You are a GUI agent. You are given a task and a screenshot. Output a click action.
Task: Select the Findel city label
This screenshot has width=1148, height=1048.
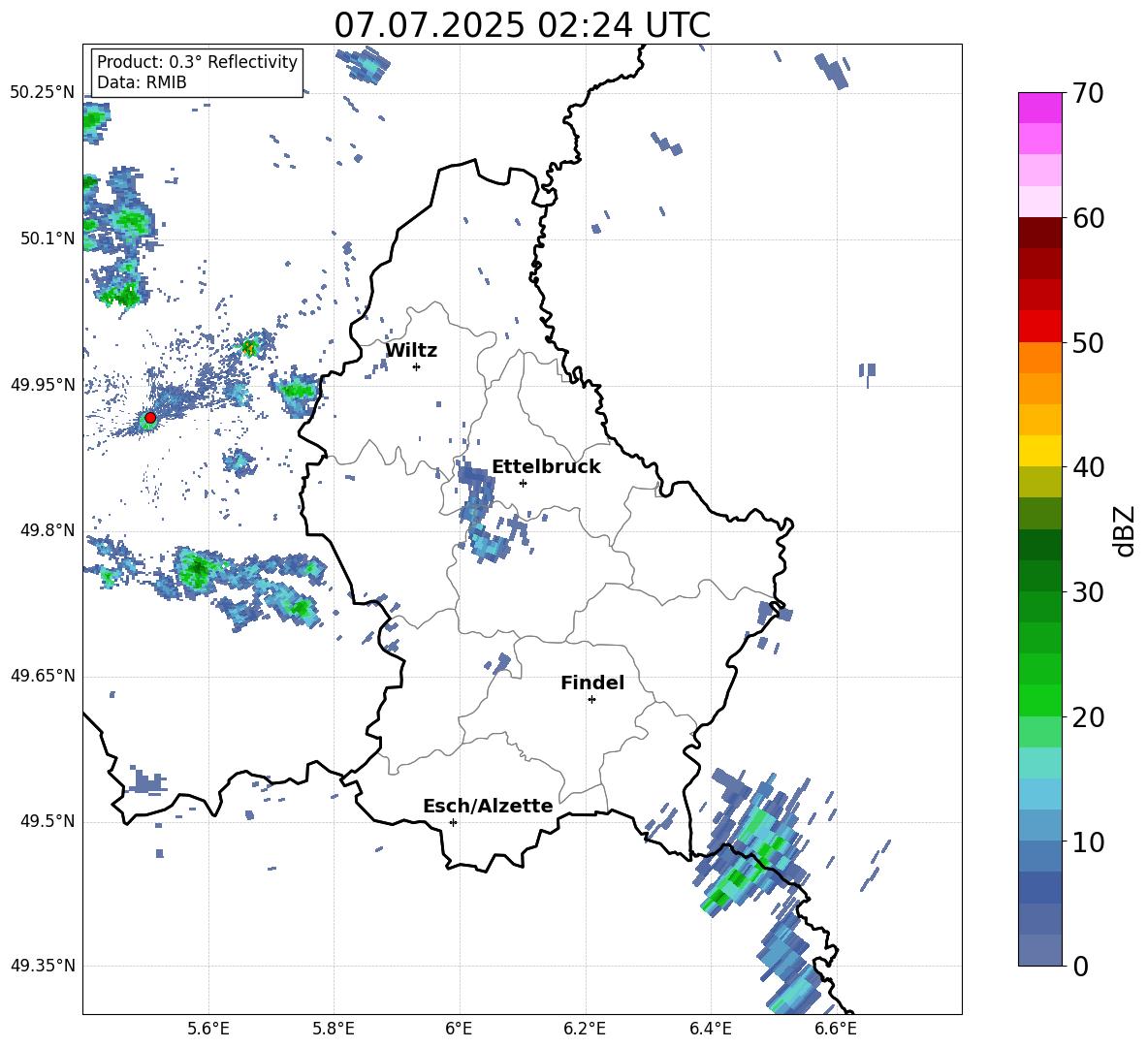pos(592,683)
